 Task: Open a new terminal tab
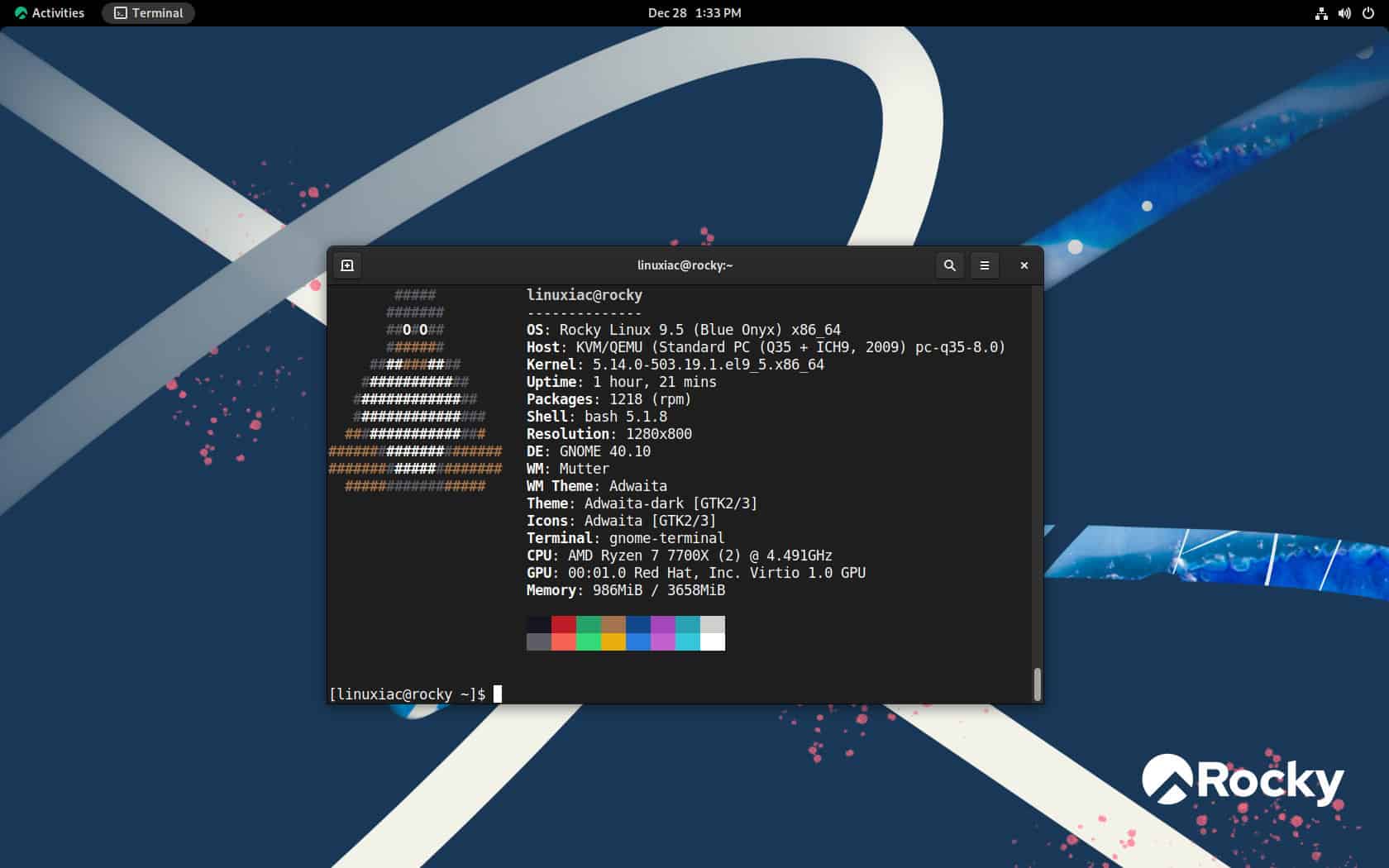(x=347, y=265)
